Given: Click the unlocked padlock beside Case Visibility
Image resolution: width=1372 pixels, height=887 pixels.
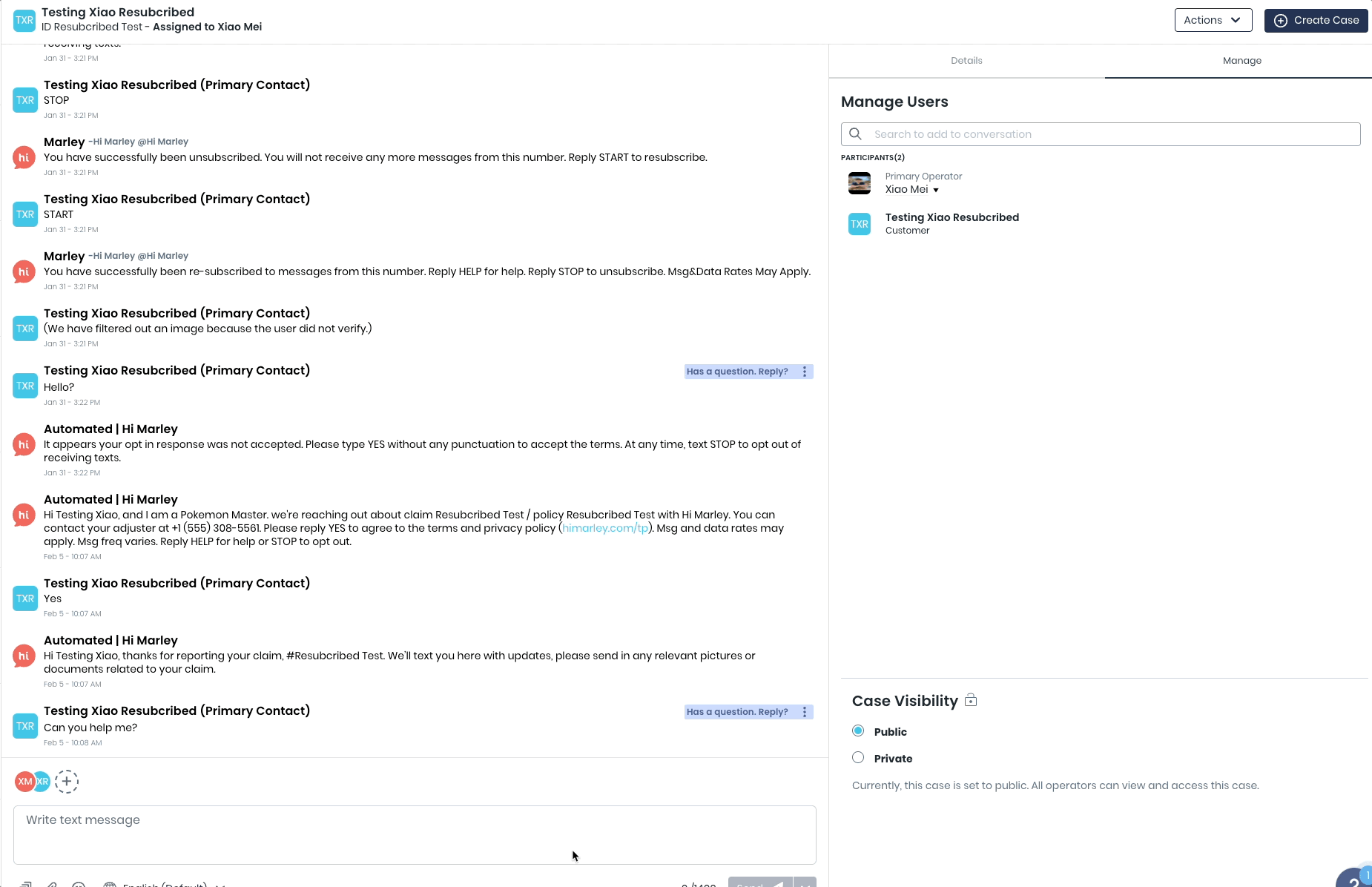Looking at the screenshot, I should tap(971, 700).
